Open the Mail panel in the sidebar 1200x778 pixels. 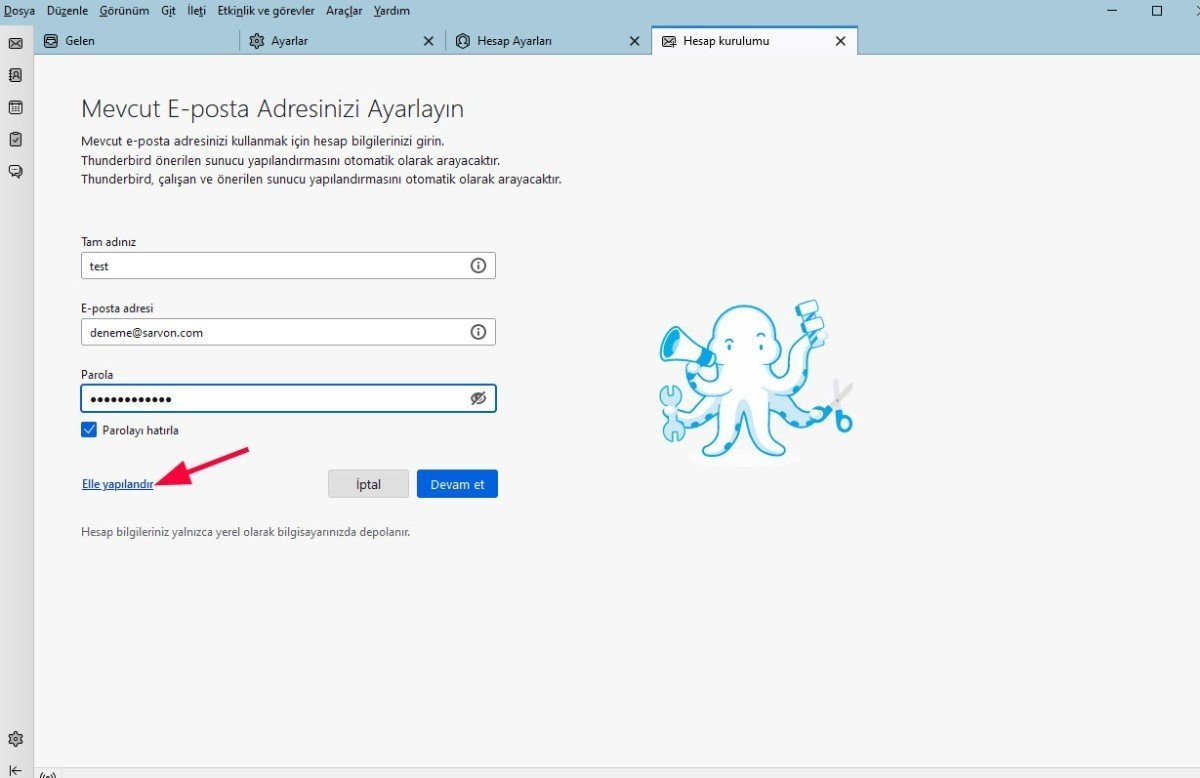click(x=15, y=43)
